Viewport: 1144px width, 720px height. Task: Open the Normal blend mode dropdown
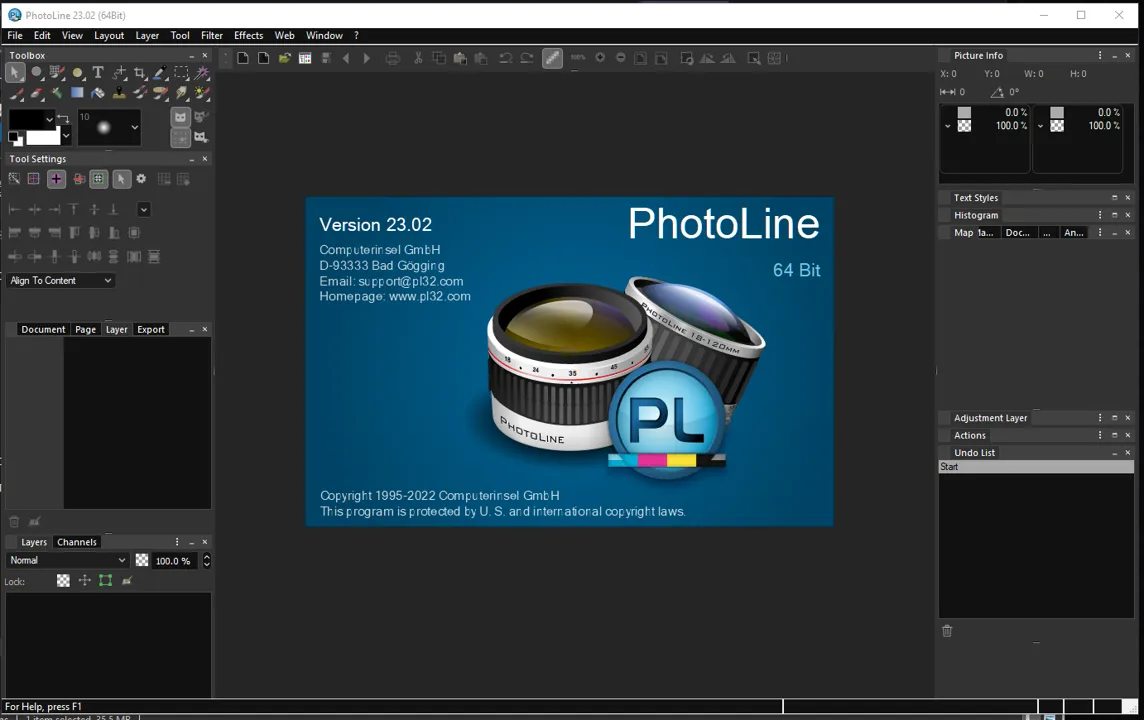pos(68,560)
